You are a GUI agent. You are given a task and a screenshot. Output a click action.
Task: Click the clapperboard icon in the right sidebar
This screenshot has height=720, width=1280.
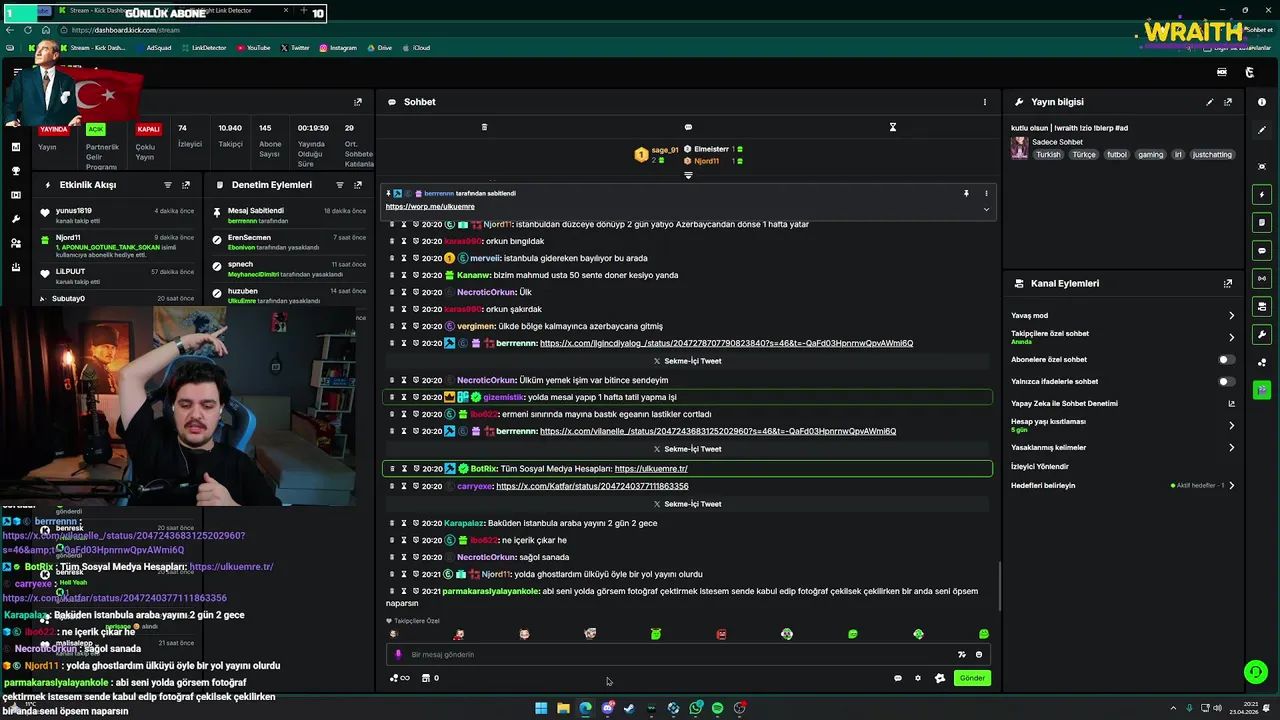(x=1262, y=390)
